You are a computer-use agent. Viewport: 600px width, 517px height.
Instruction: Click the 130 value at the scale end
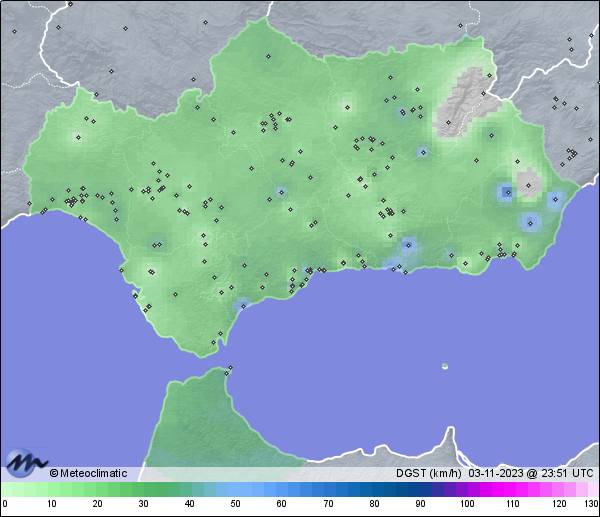click(592, 504)
